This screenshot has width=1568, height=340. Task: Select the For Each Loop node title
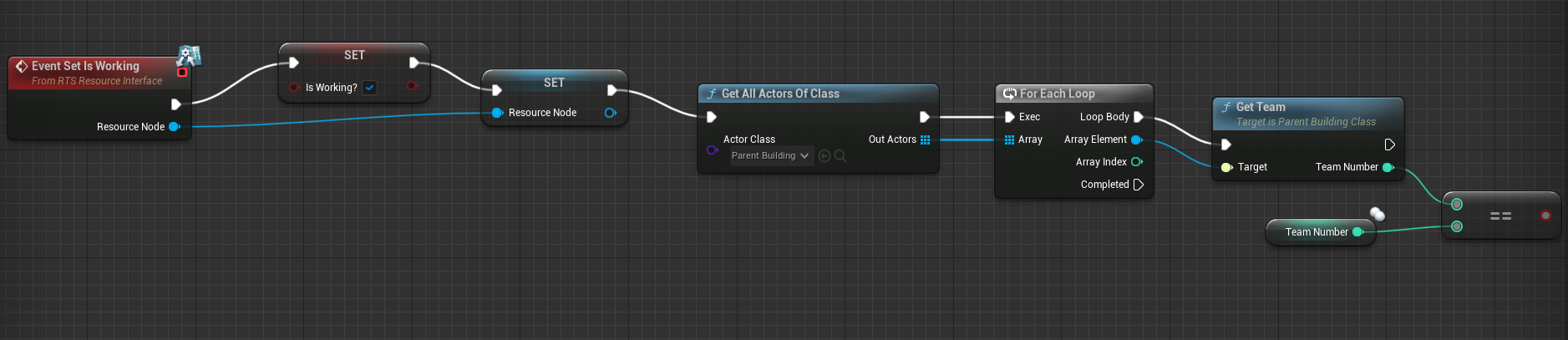1057,94
